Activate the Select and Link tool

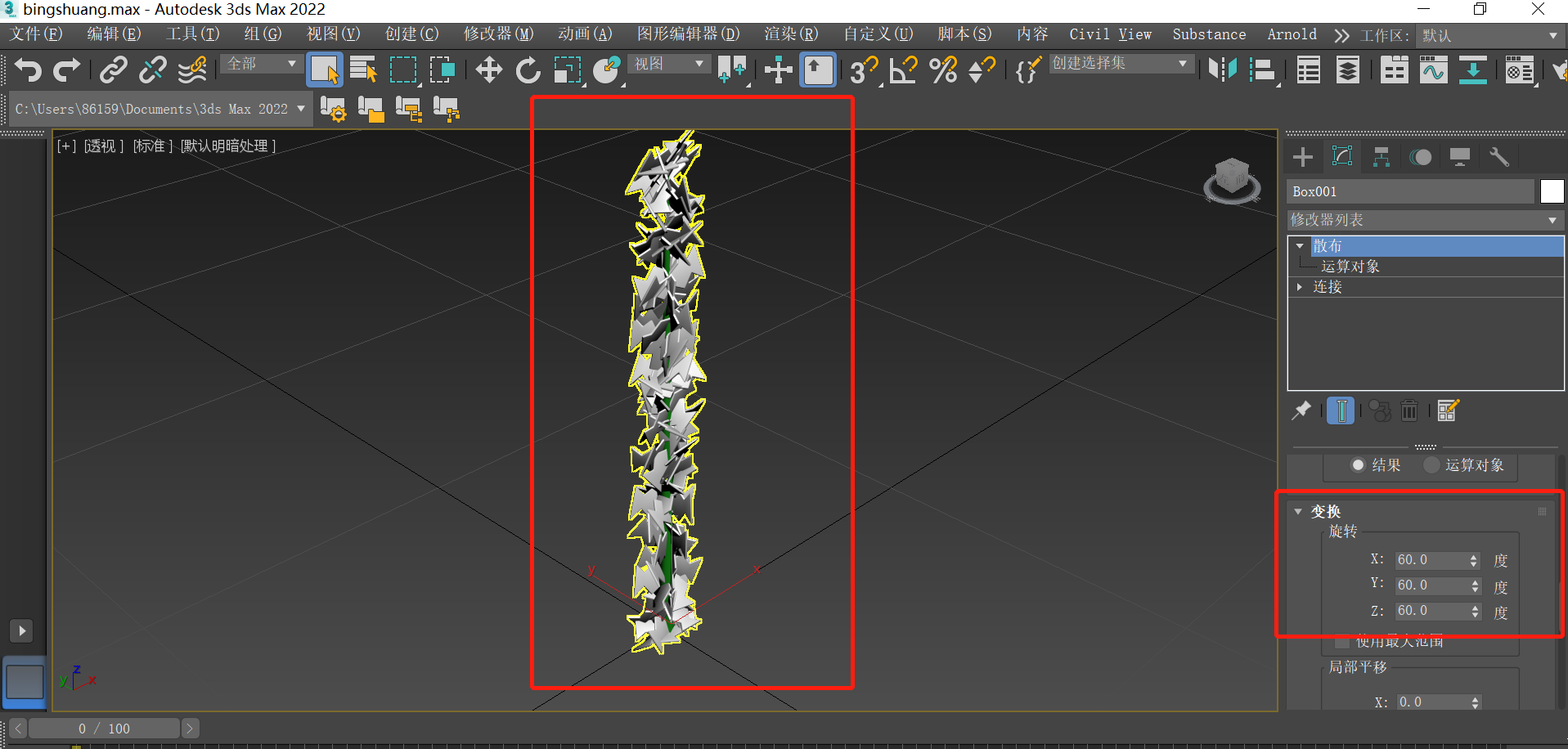[x=114, y=70]
